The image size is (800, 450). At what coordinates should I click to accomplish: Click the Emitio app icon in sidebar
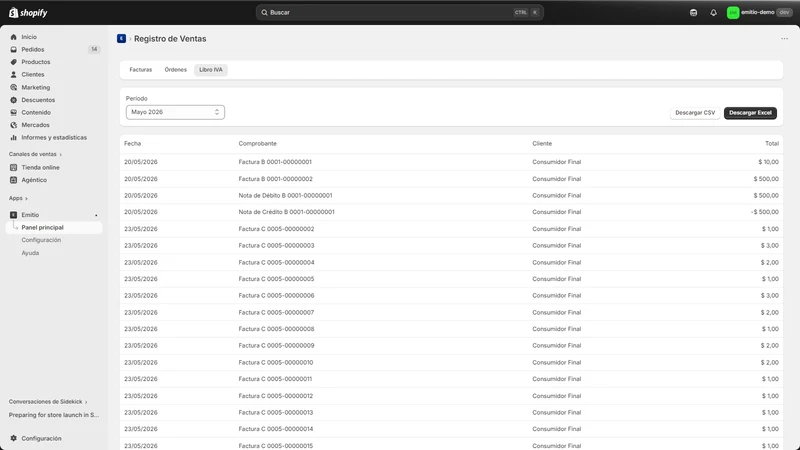pyautogui.click(x=14, y=215)
